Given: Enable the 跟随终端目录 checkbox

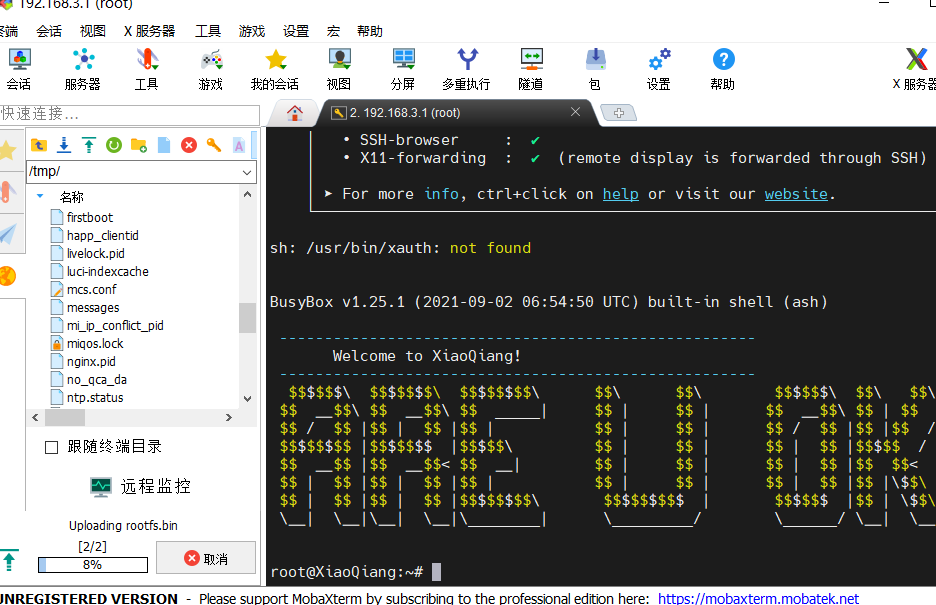Looking at the screenshot, I should [x=52, y=447].
